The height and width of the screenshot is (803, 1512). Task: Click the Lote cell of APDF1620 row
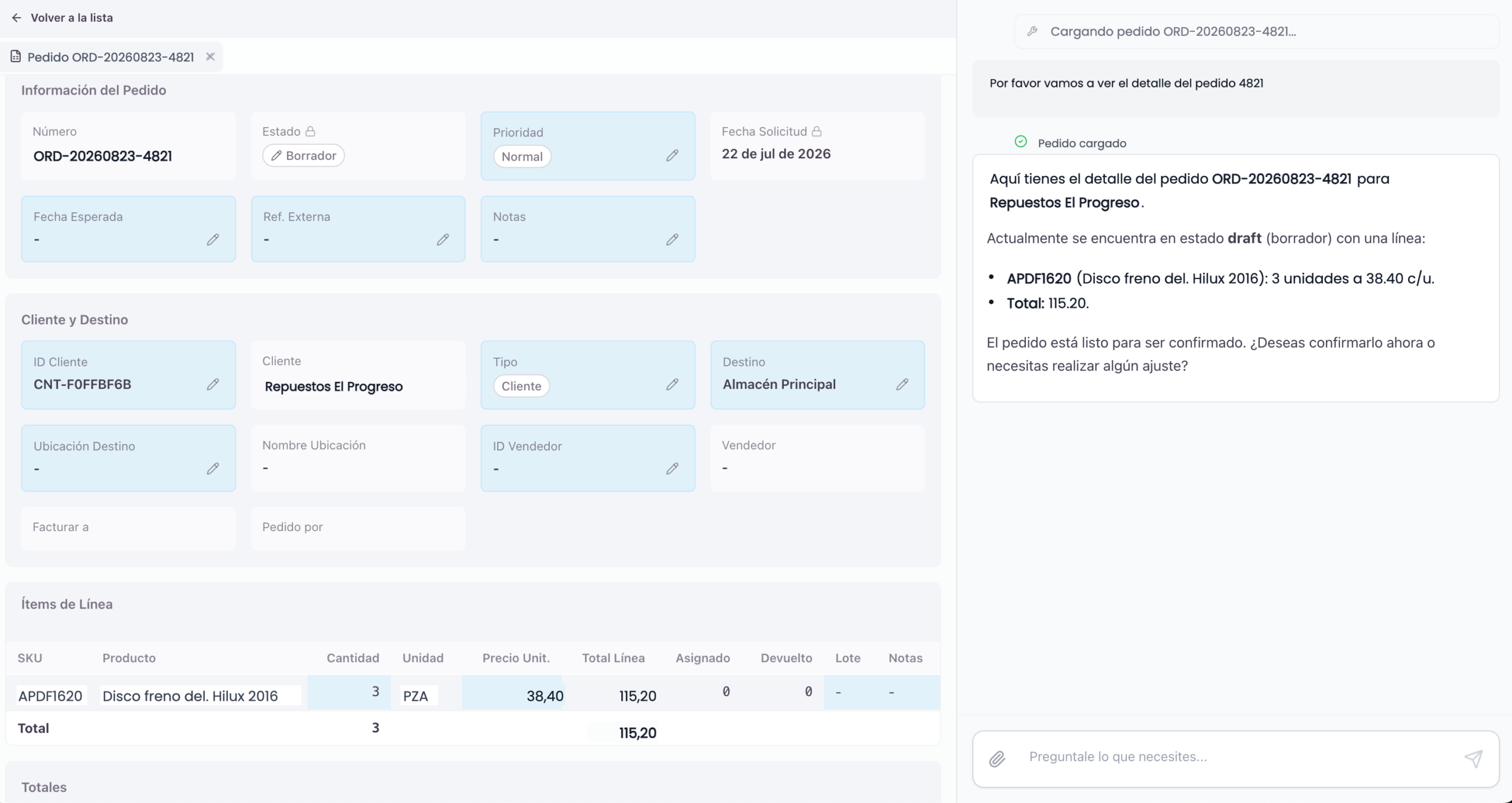point(850,692)
